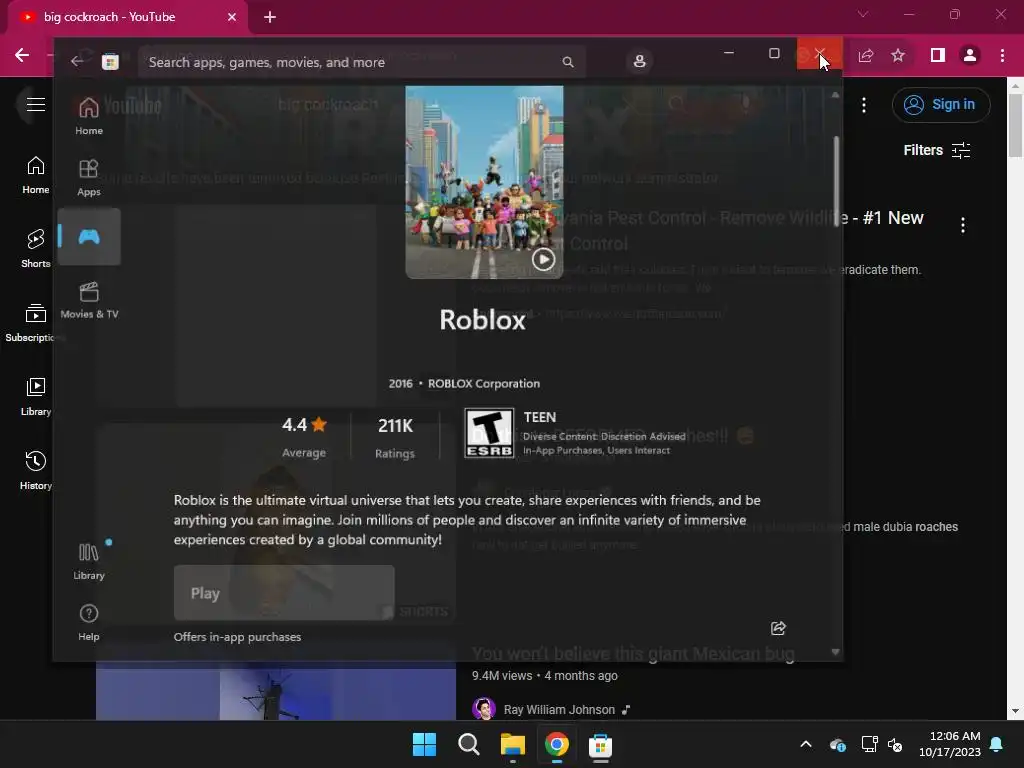This screenshot has height=768, width=1024.
Task: Click Chrome back navigation arrow
Action: coord(22,56)
